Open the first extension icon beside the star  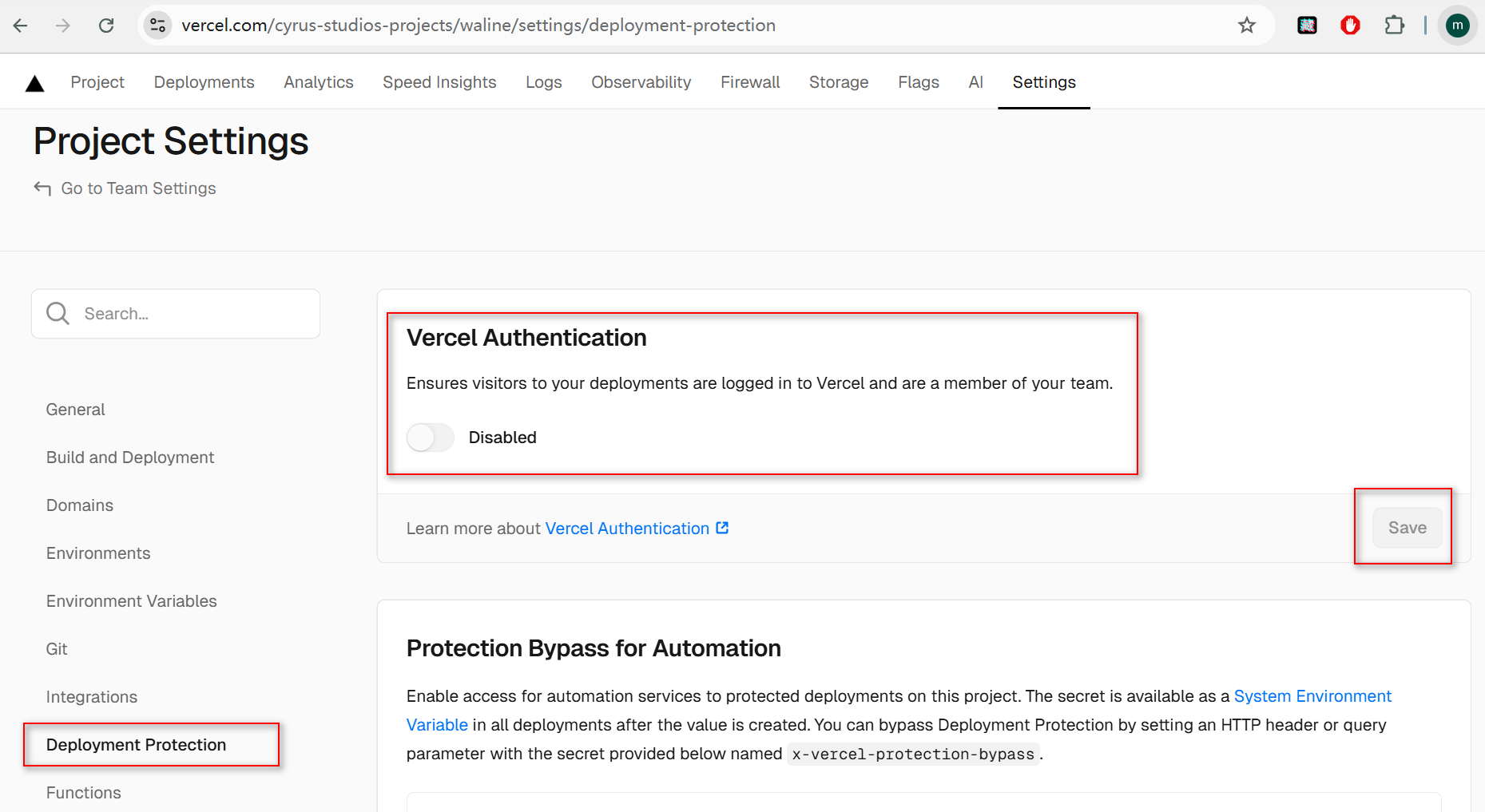click(x=1307, y=26)
